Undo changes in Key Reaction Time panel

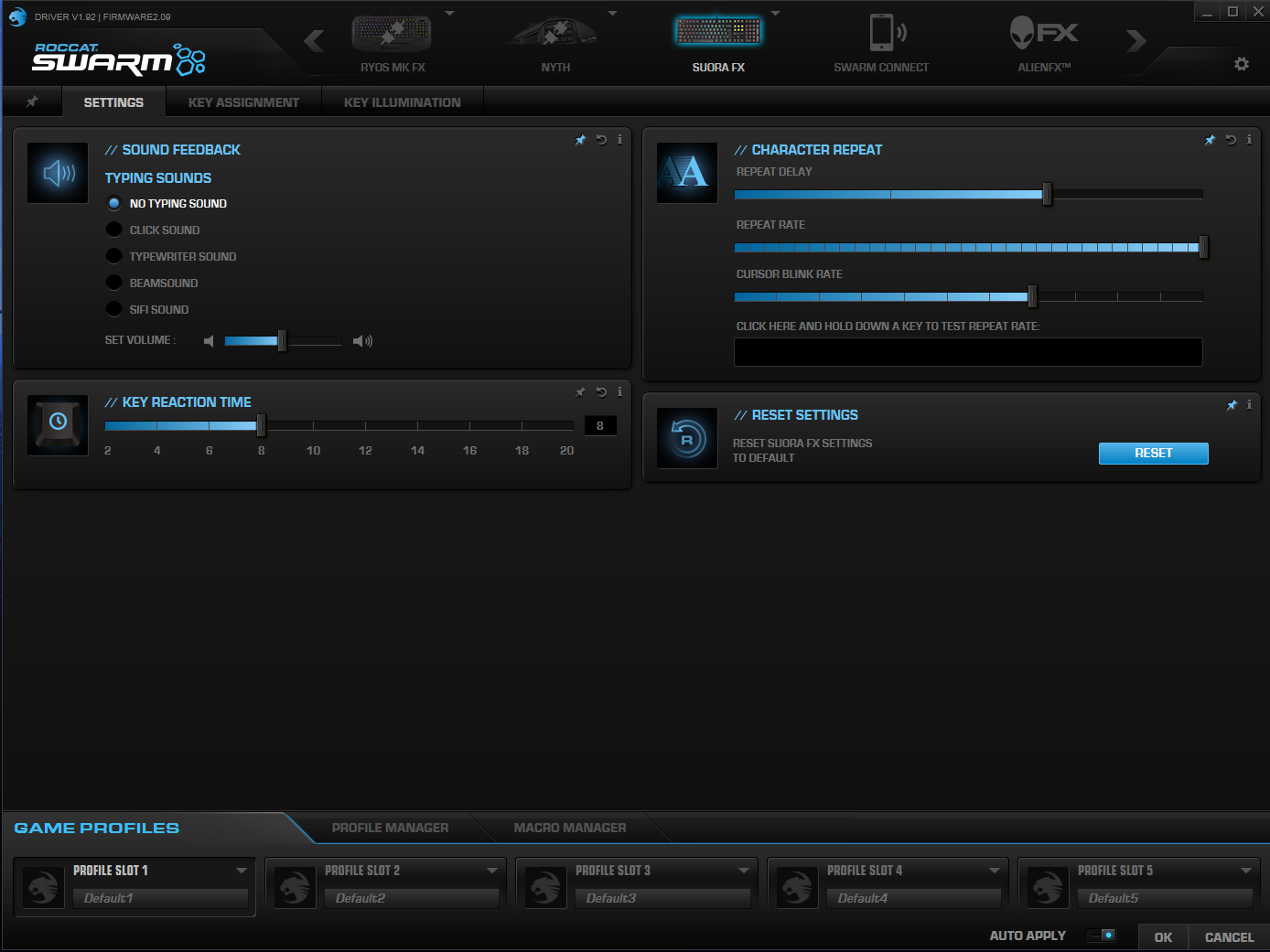(601, 392)
